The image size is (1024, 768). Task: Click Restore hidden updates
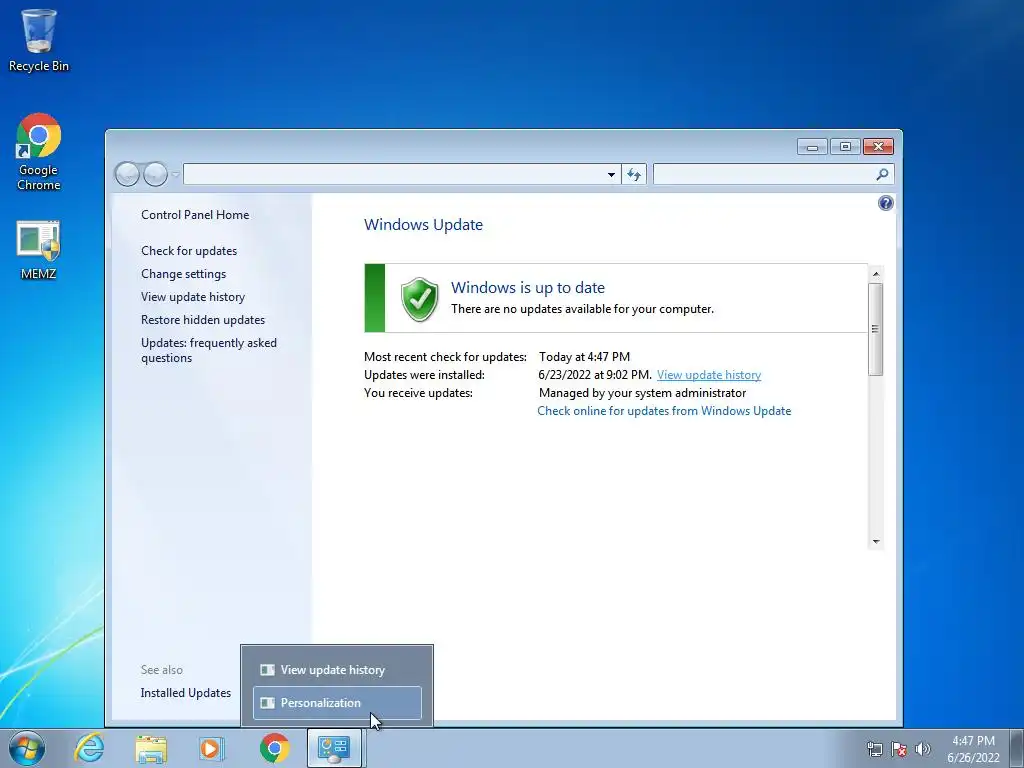tap(202, 319)
